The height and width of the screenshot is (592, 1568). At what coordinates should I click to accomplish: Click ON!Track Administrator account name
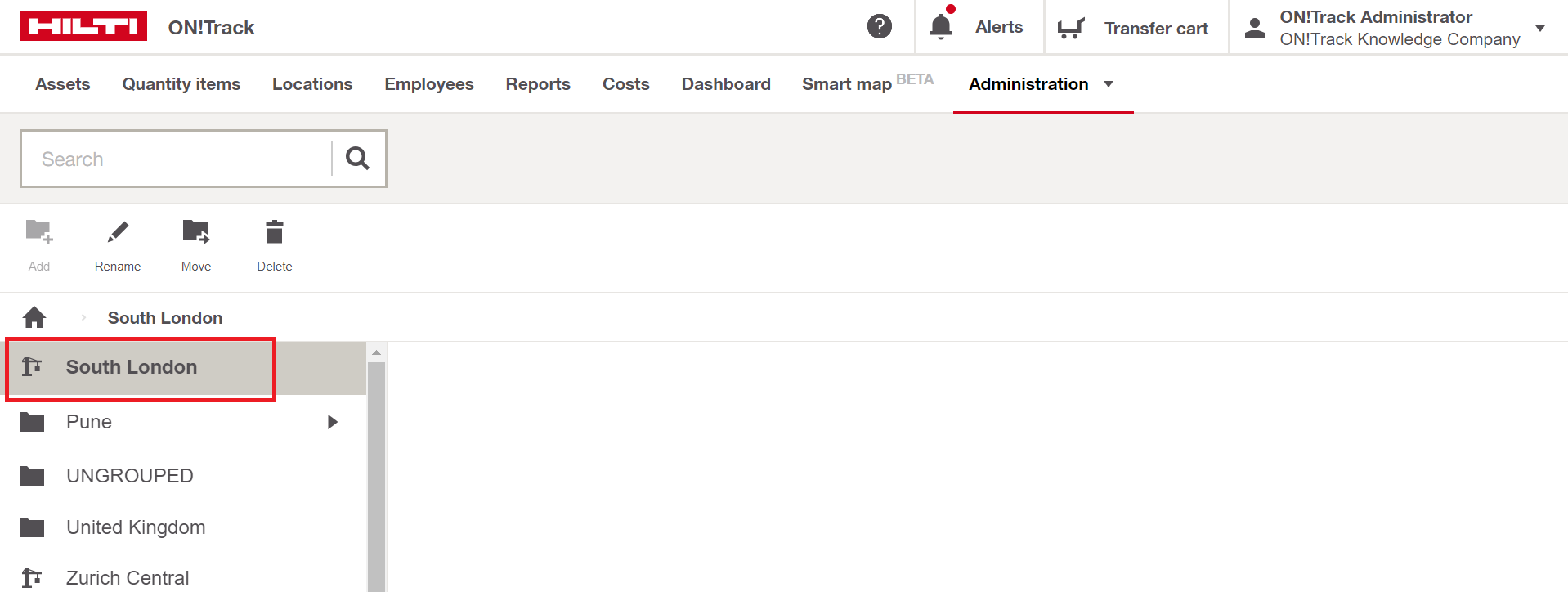(1376, 17)
